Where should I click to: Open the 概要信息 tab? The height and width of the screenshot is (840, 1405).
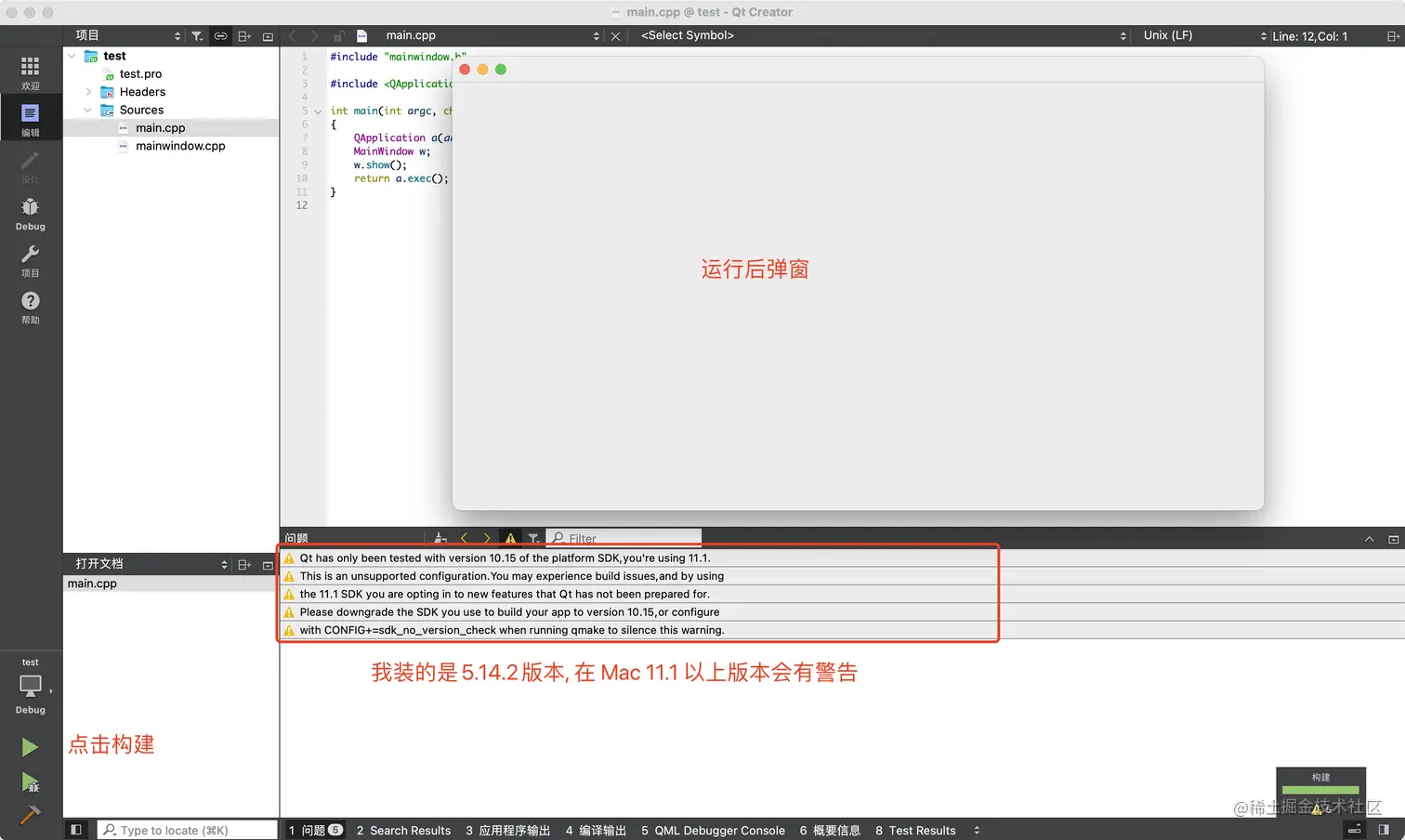click(830, 830)
